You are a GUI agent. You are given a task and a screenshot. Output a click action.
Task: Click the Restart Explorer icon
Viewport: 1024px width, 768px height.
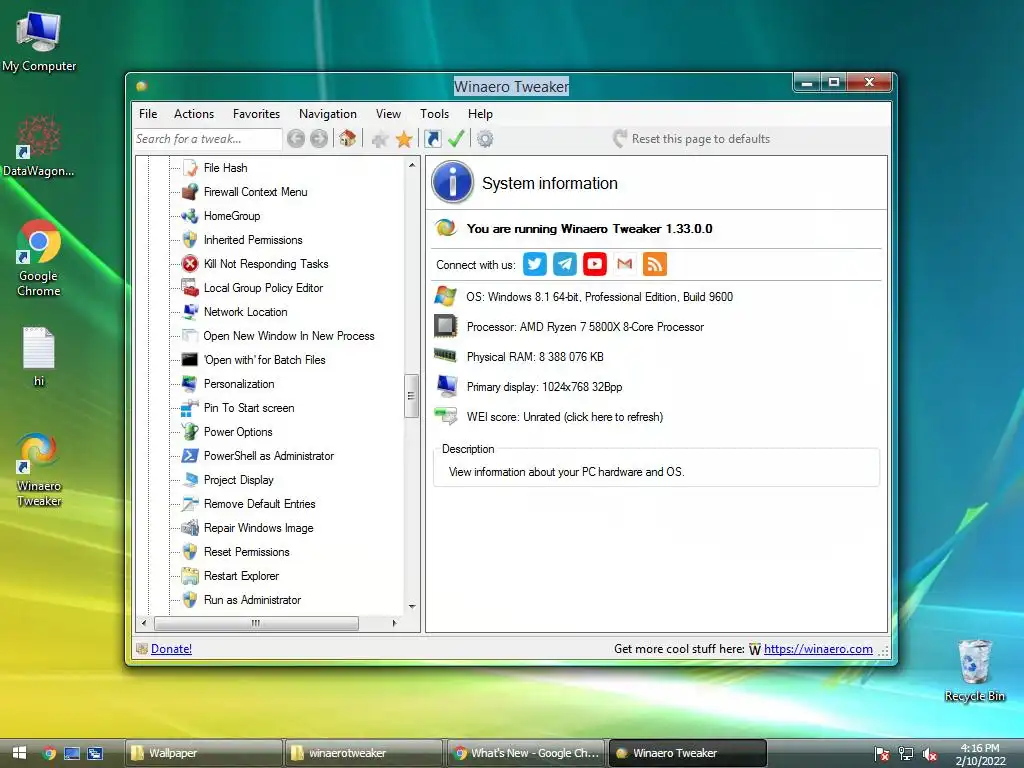pos(190,576)
